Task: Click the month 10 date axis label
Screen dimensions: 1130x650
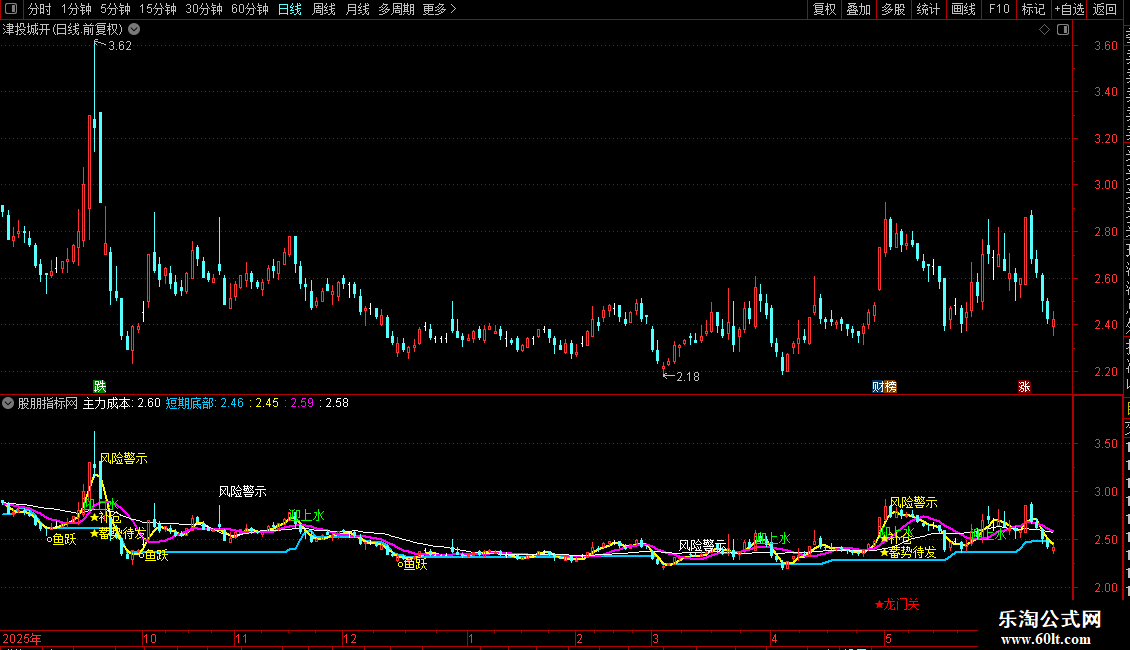Action: coord(150,638)
